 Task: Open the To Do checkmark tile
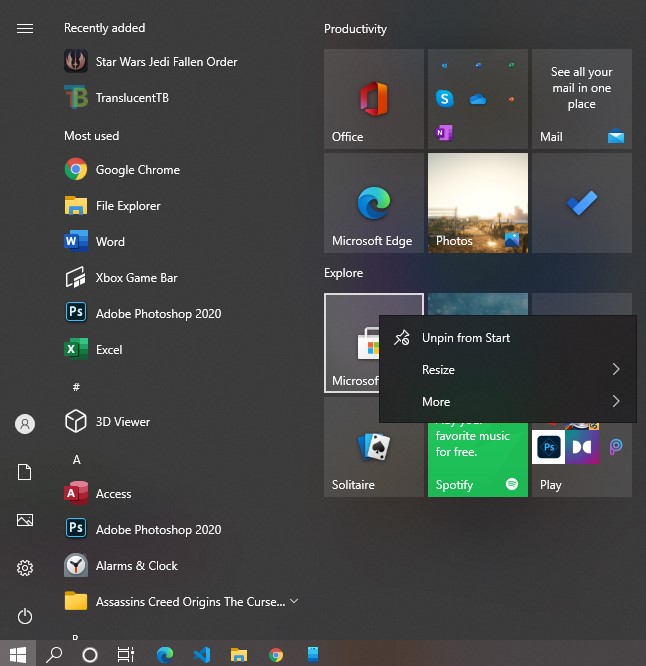[x=582, y=203]
